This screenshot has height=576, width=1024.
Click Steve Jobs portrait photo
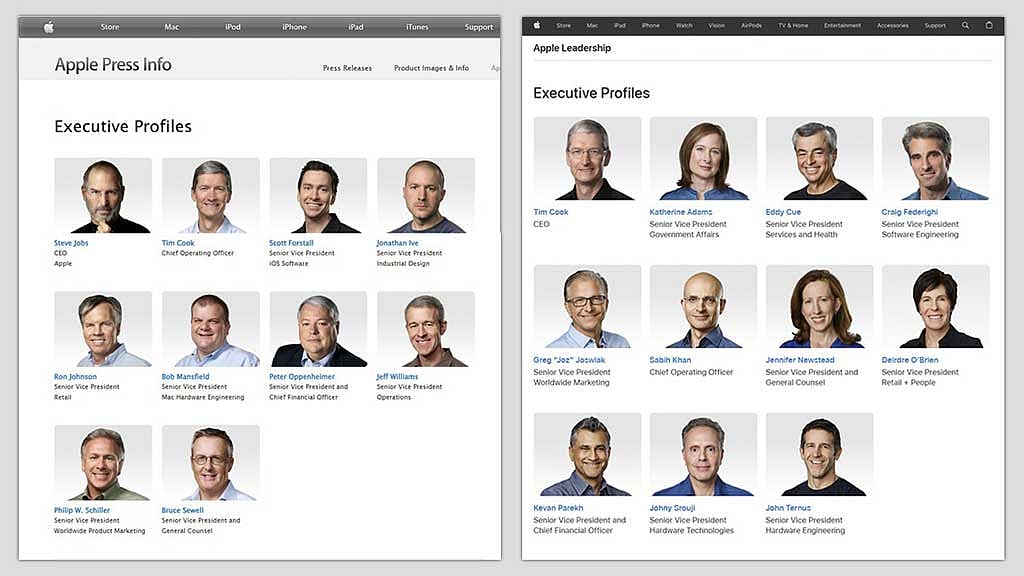pyautogui.click(x=103, y=195)
